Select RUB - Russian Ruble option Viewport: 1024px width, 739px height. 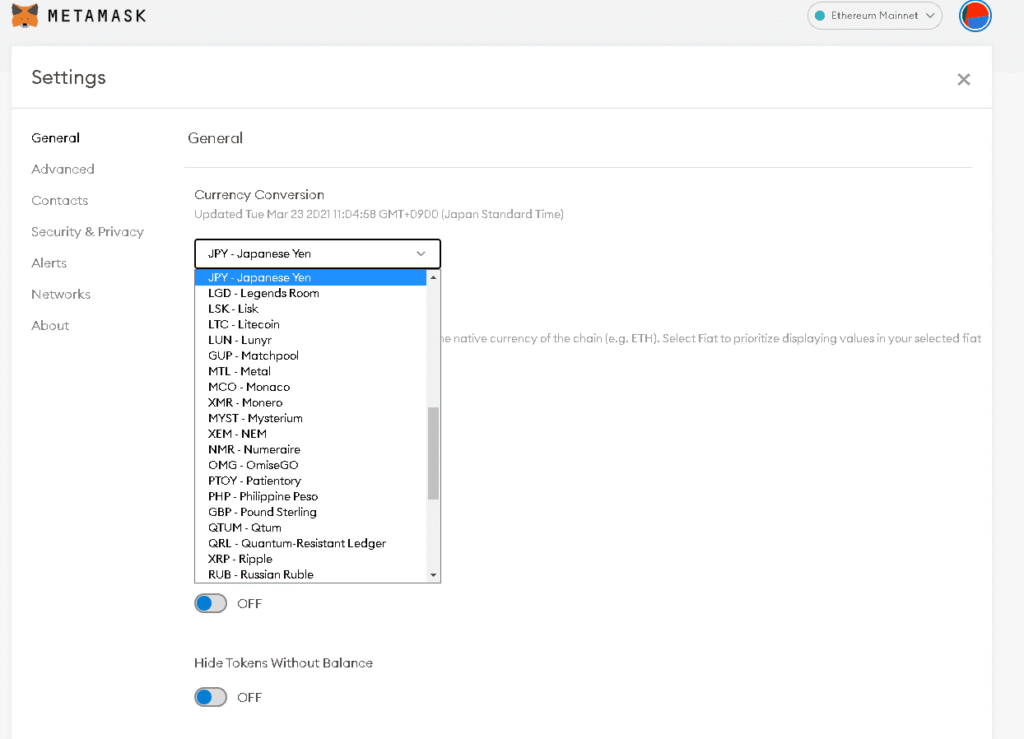click(x=260, y=574)
